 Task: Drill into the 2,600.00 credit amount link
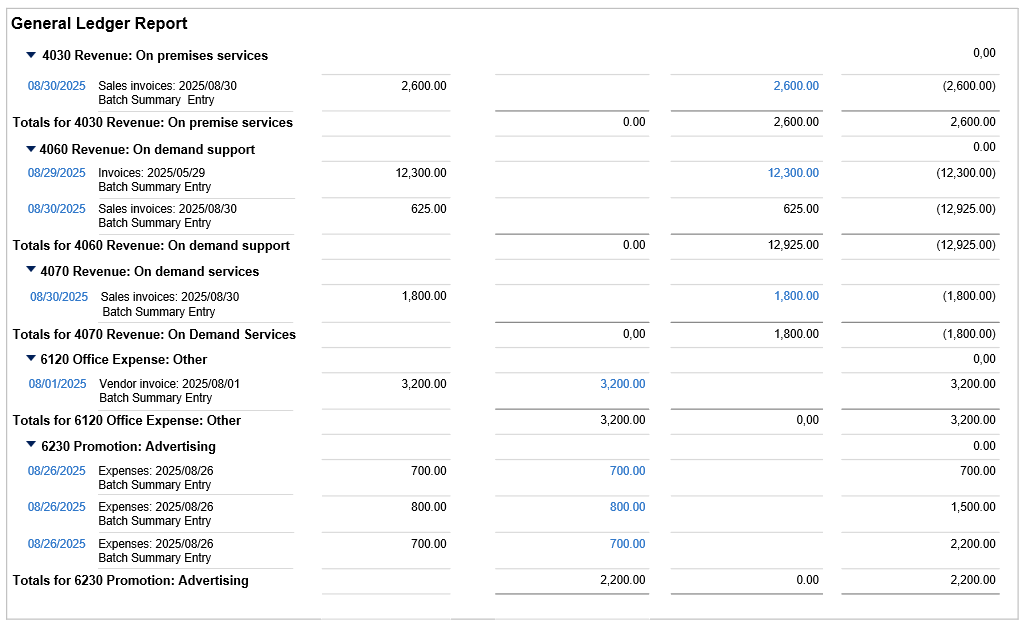(x=794, y=86)
